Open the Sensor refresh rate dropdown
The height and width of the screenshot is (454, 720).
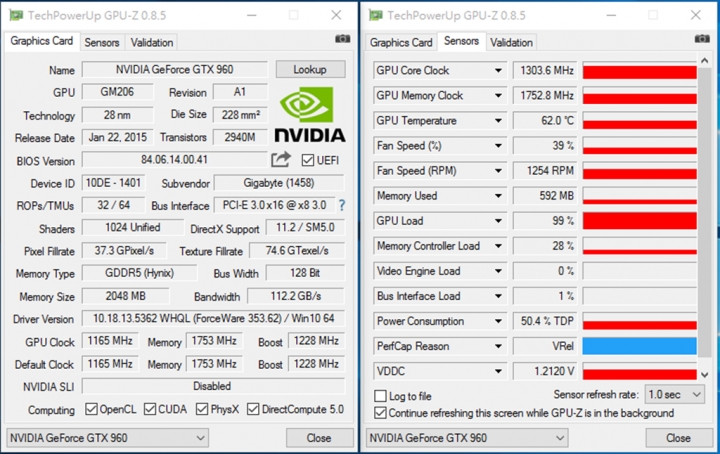[x=675, y=394]
